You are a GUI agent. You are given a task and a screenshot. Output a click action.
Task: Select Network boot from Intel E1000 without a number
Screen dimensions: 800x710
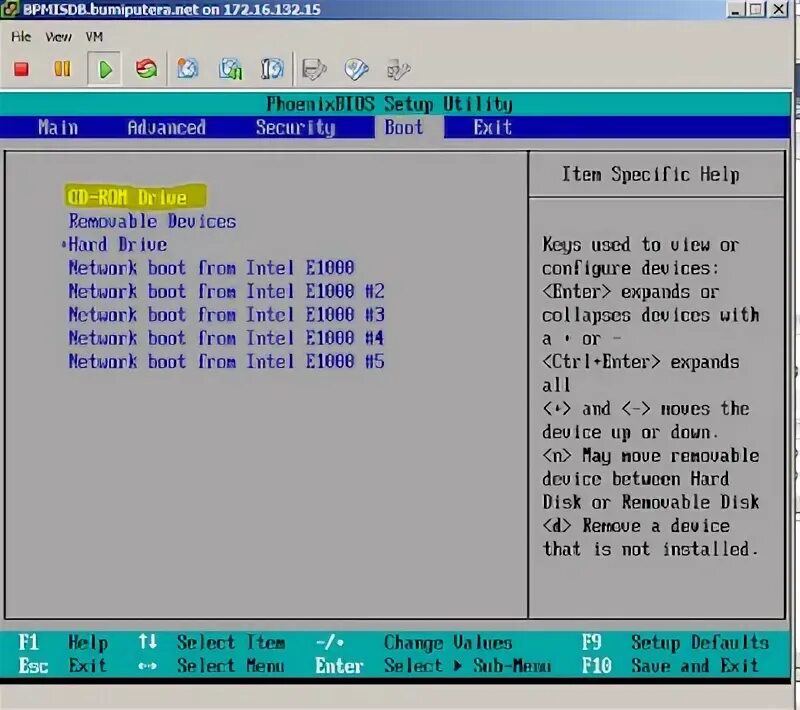pyautogui.click(x=211, y=268)
